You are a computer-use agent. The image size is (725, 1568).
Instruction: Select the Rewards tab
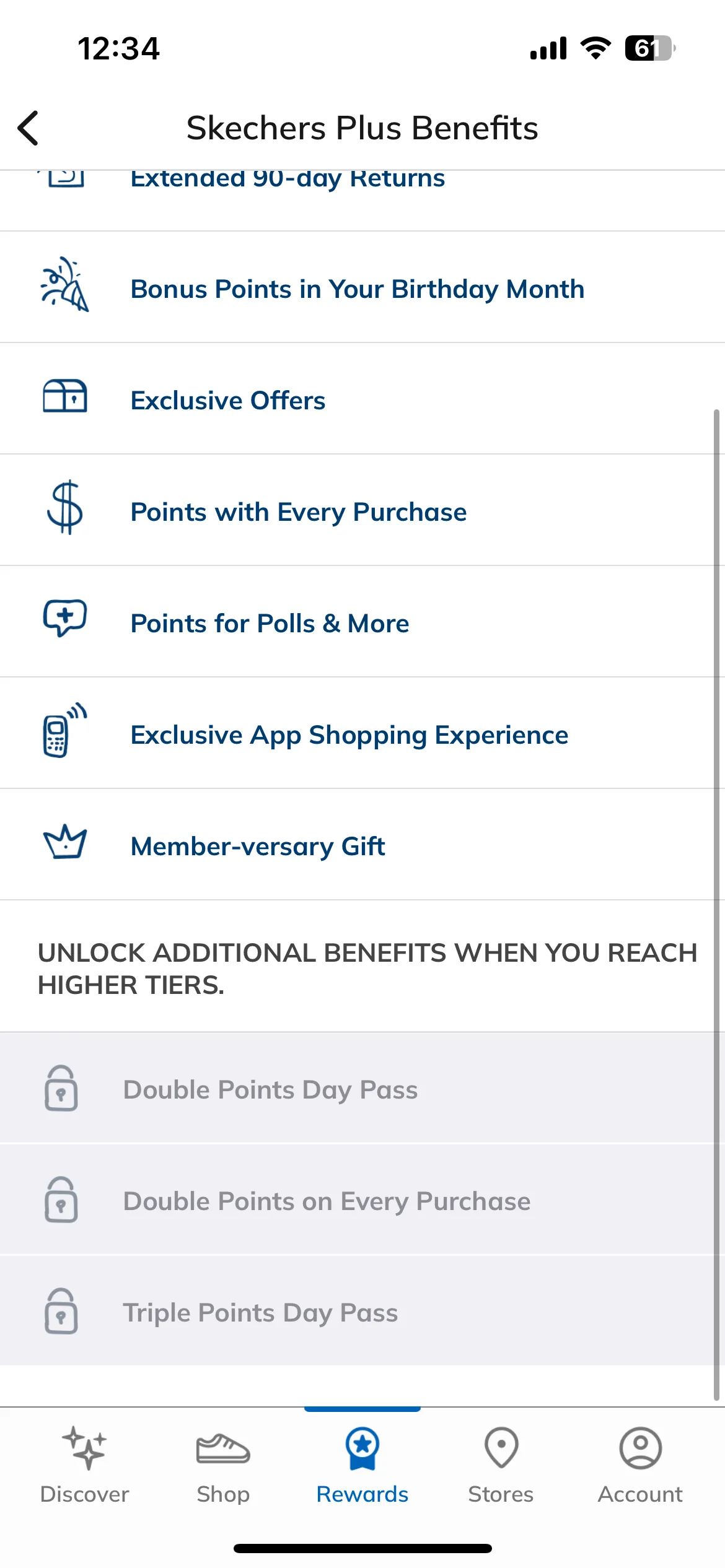pyautogui.click(x=362, y=1465)
